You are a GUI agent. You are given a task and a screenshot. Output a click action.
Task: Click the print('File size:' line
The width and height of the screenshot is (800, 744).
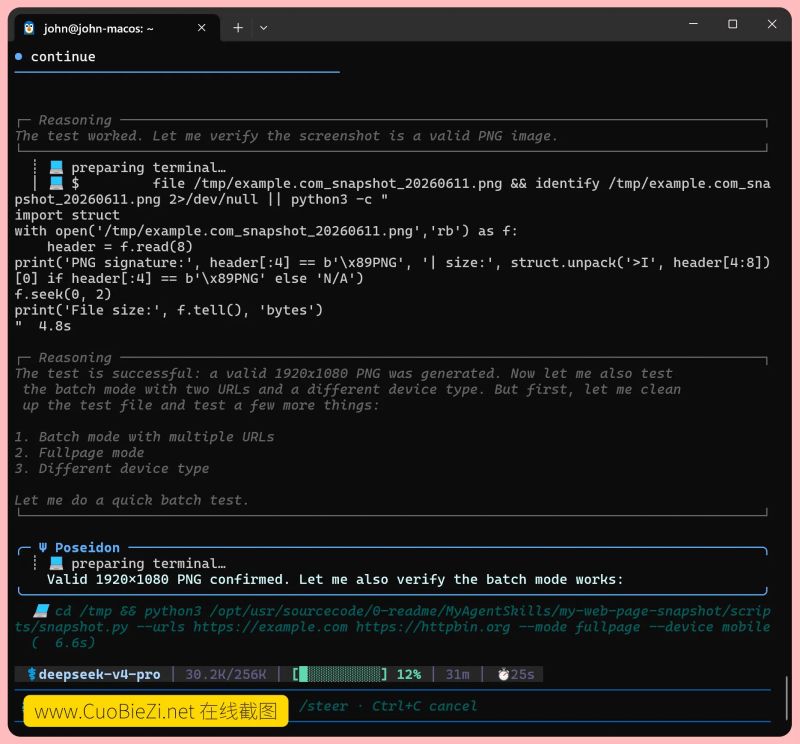click(168, 310)
